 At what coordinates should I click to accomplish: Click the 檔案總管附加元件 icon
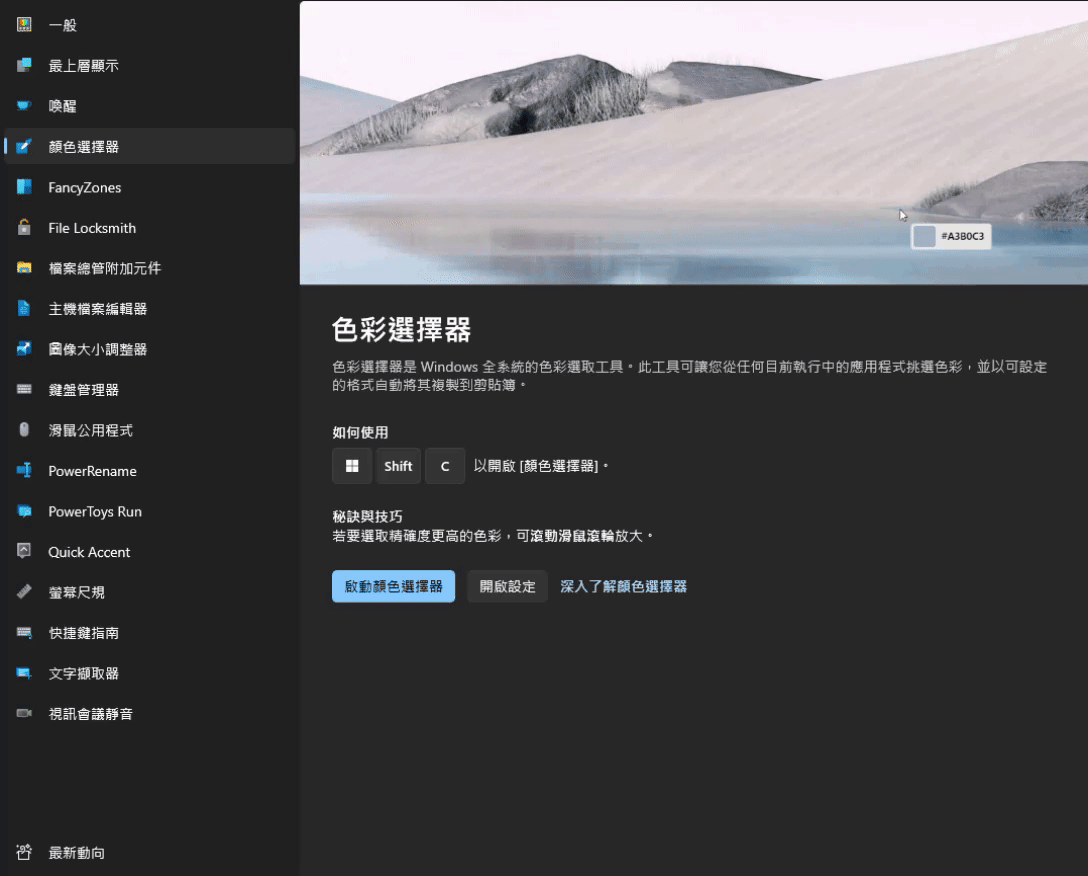pos(23,268)
